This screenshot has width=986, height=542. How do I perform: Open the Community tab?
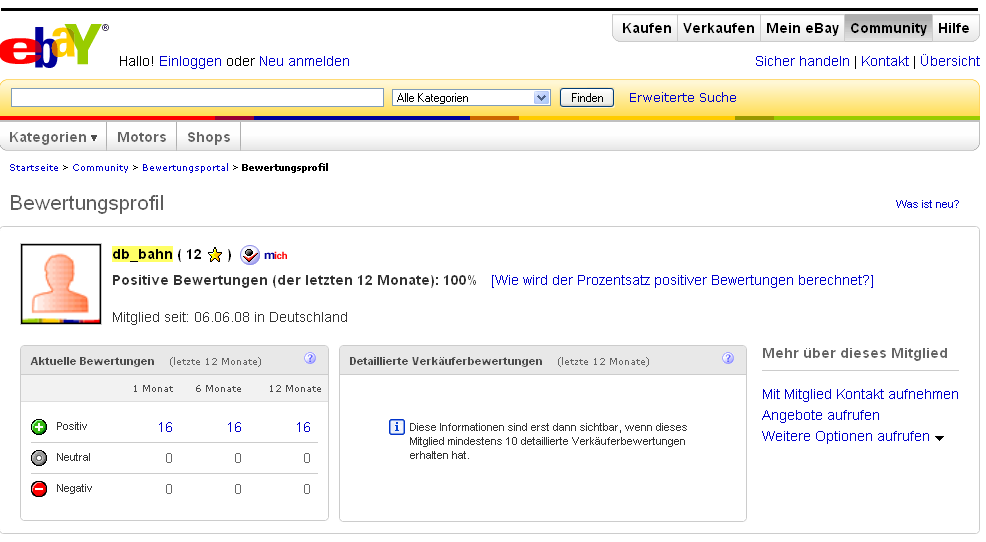889,28
